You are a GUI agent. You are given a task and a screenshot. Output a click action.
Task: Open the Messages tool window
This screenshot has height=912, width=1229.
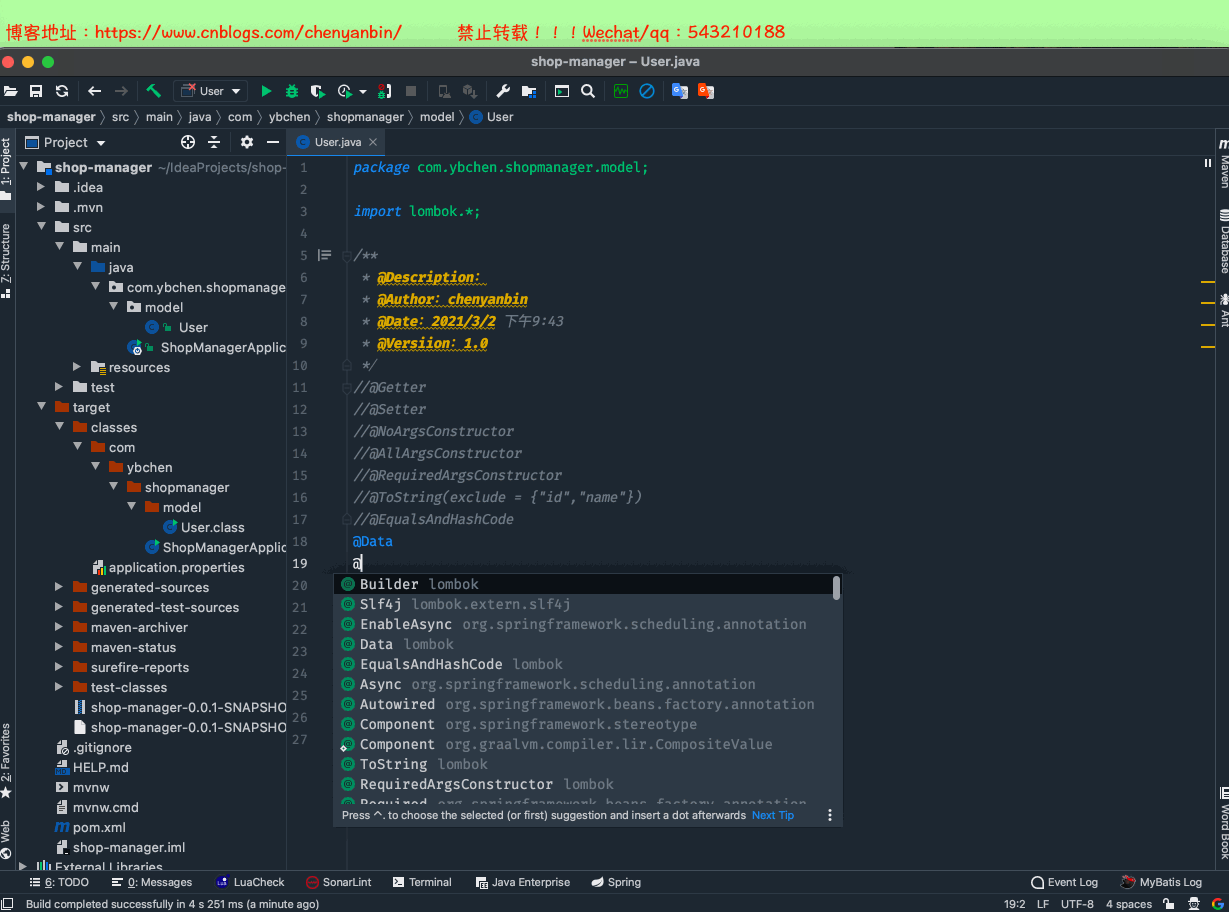(x=152, y=882)
